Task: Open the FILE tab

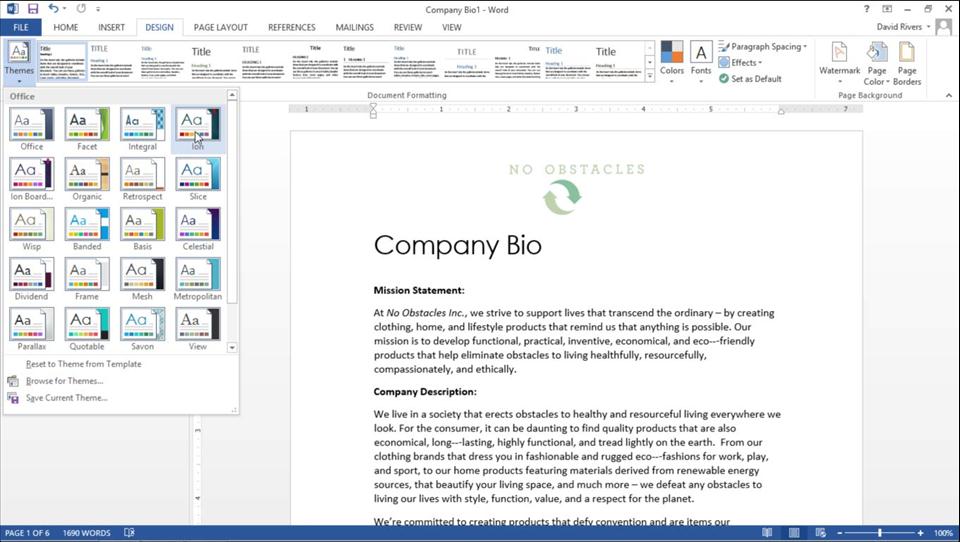Action: [21, 28]
